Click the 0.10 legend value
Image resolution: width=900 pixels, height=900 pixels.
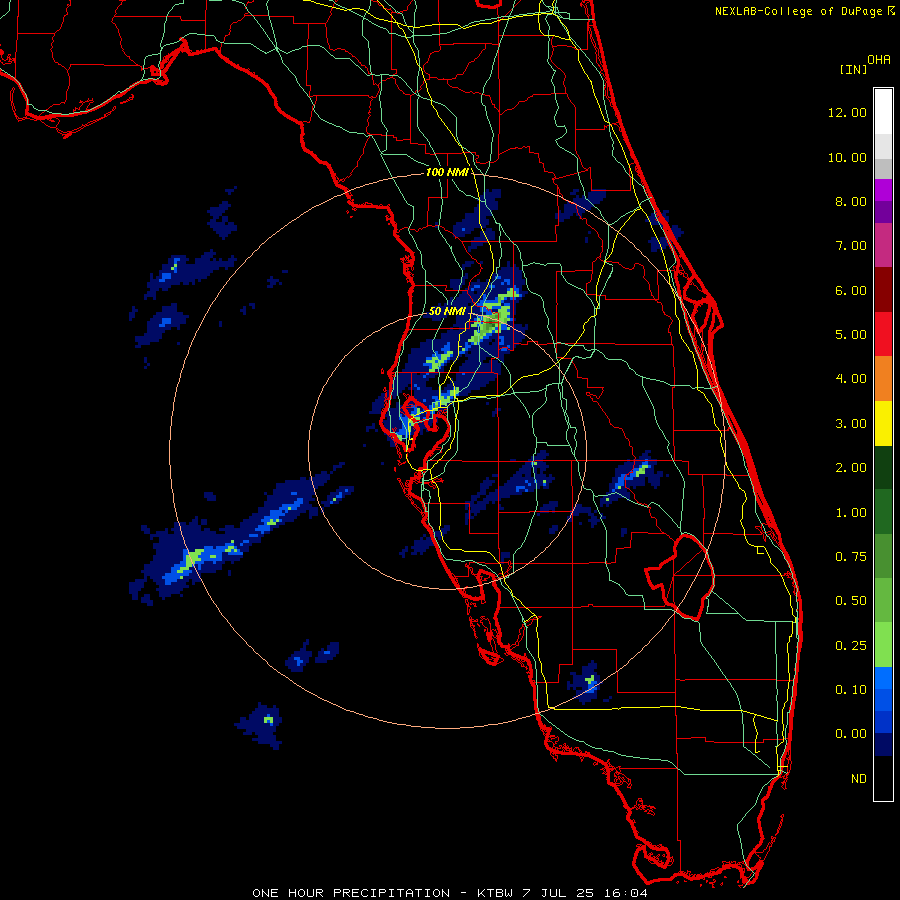pyautogui.click(x=851, y=690)
